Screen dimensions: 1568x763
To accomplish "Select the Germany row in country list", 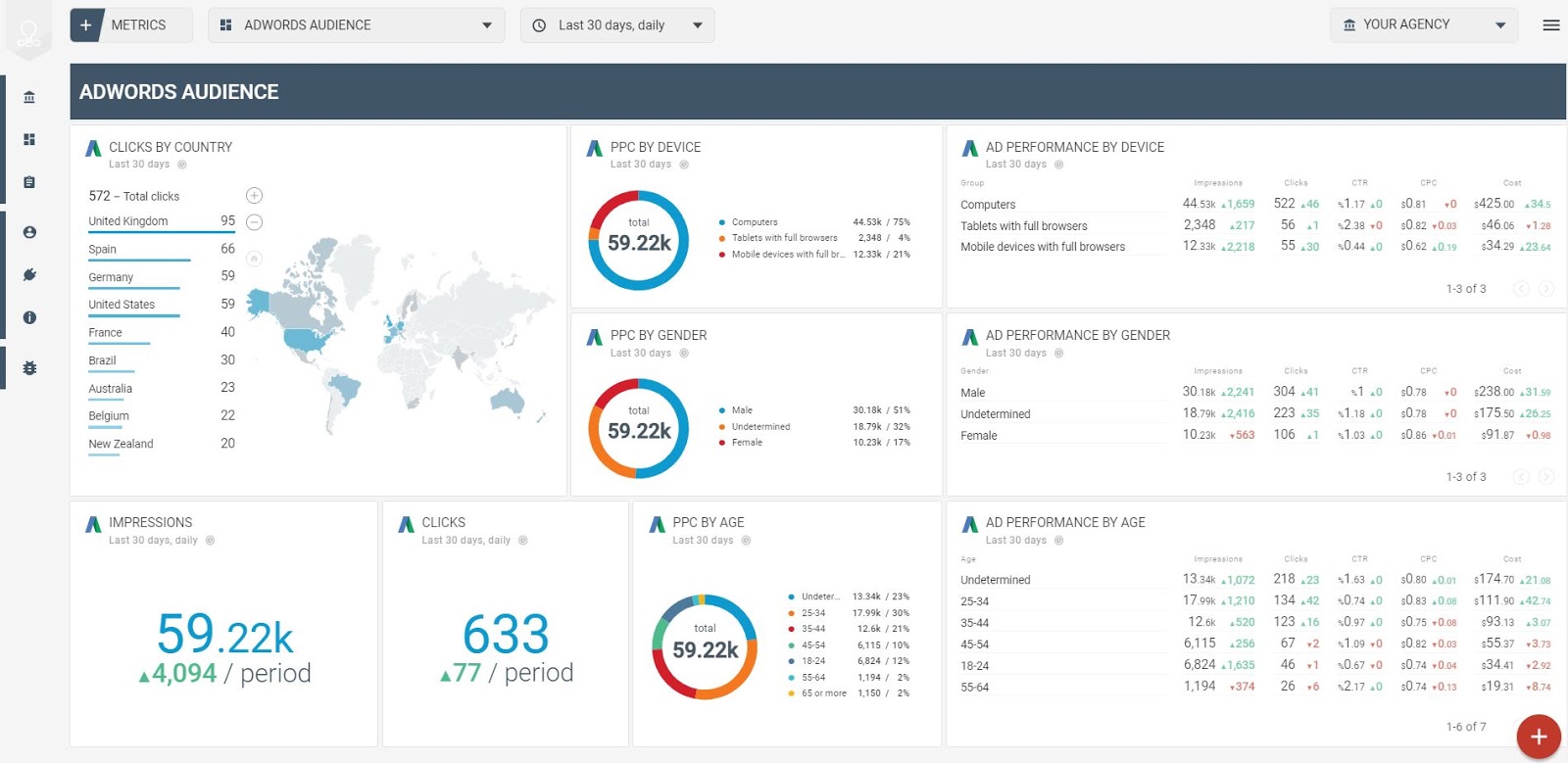I will 162,277.
